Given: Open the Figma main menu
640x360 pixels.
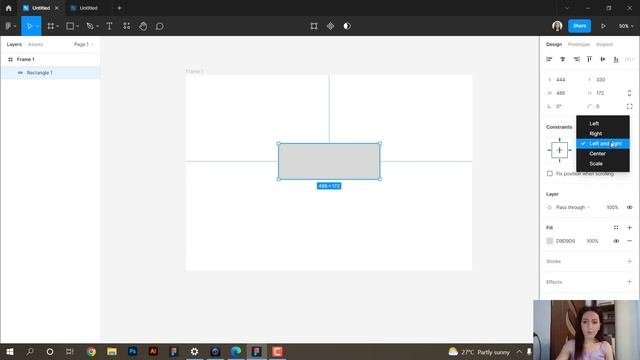Looking at the screenshot, I should point(10,26).
